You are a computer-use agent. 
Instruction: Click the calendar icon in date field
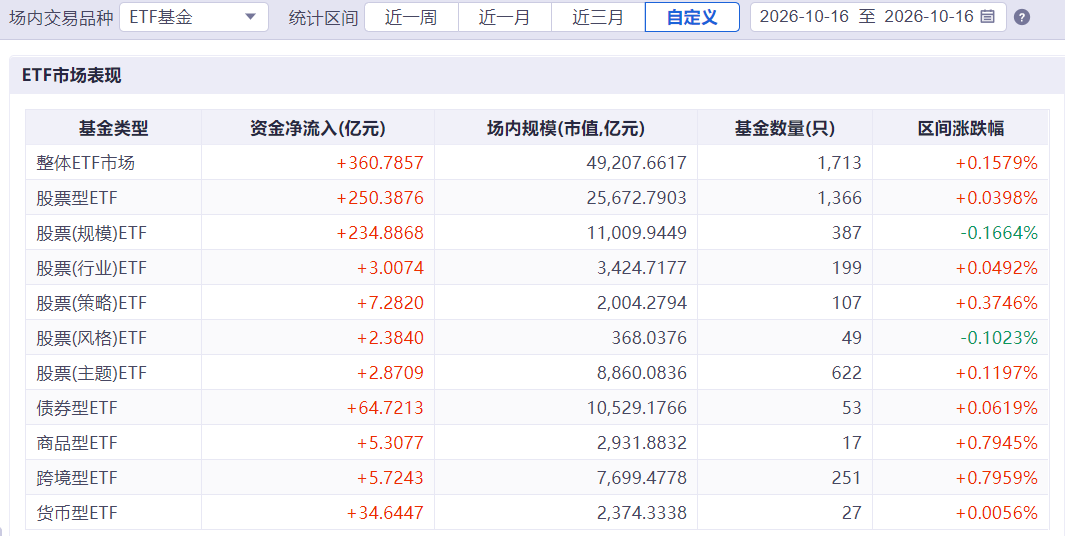point(988,17)
